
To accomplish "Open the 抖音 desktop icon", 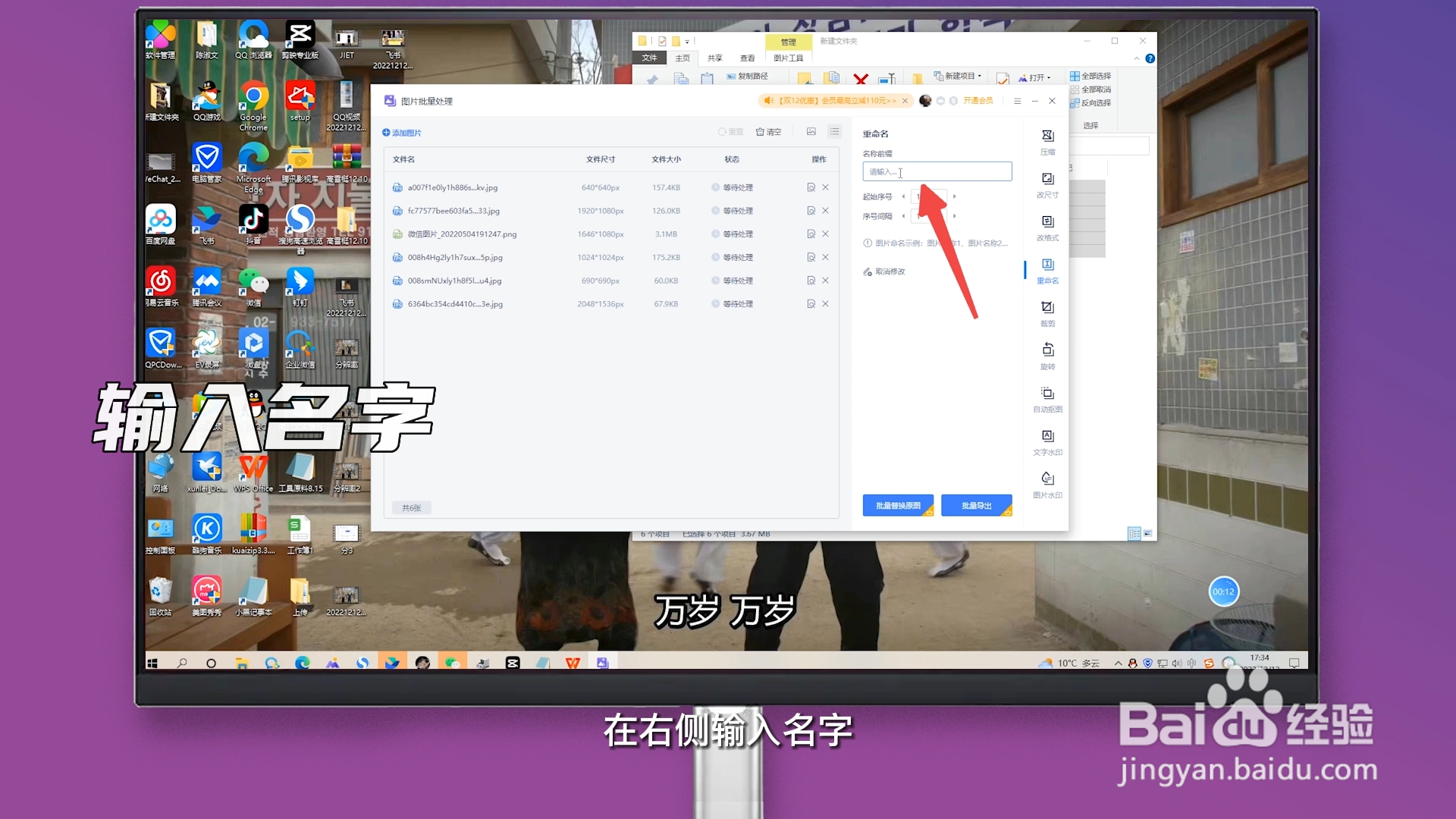I will (253, 224).
